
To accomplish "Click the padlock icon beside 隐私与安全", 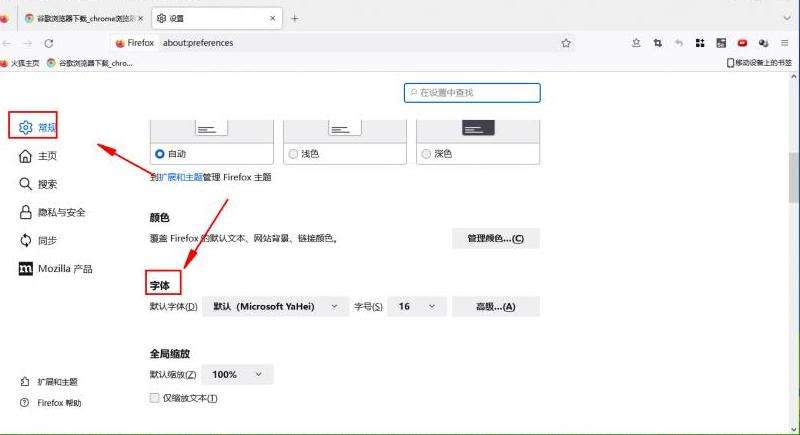I will 25,212.
